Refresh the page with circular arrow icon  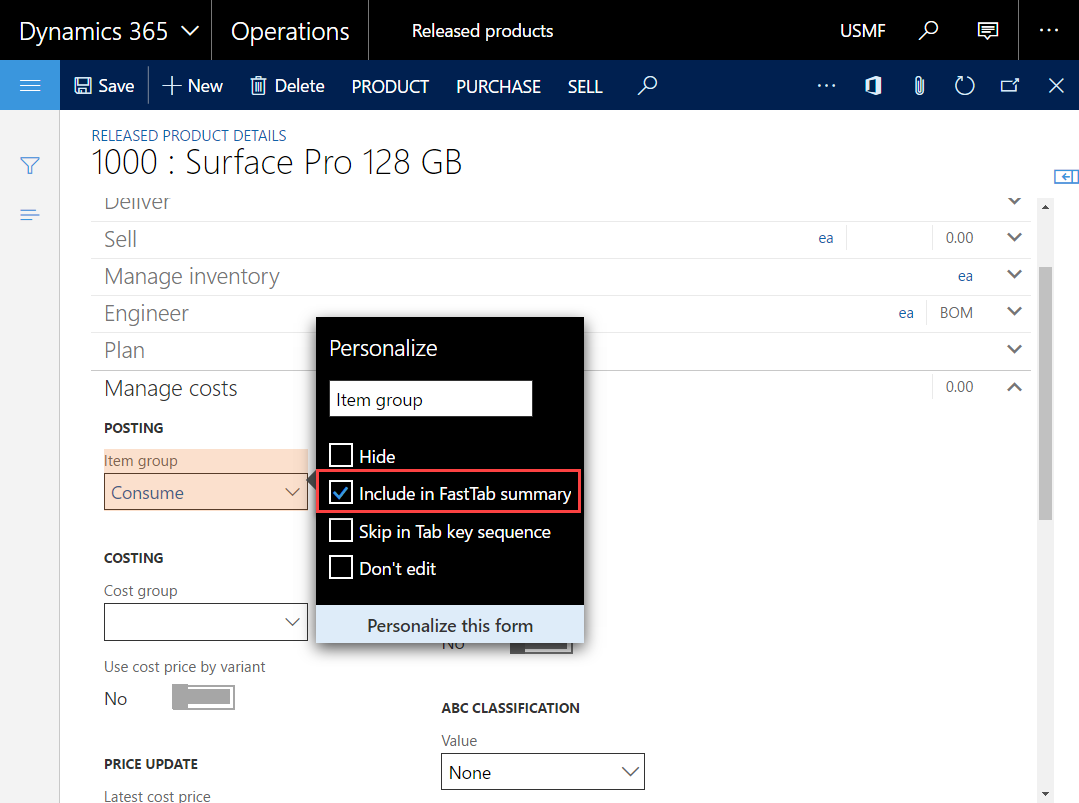[964, 86]
